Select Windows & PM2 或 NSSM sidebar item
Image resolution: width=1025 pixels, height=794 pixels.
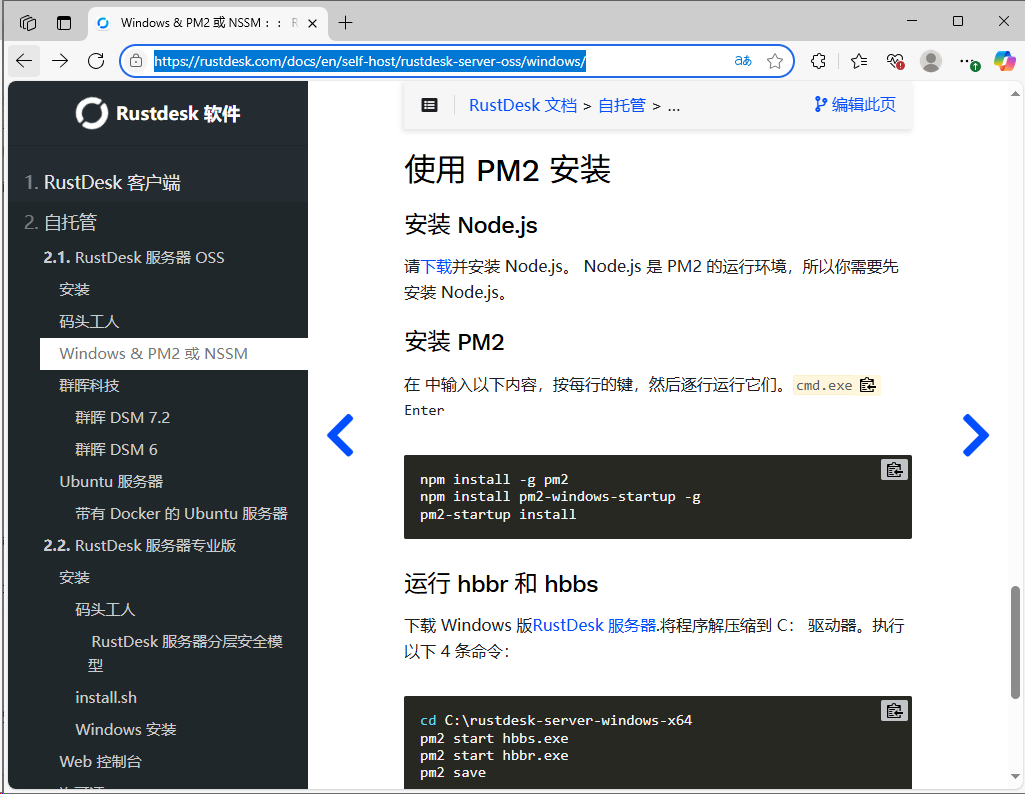pyautogui.click(x=174, y=354)
